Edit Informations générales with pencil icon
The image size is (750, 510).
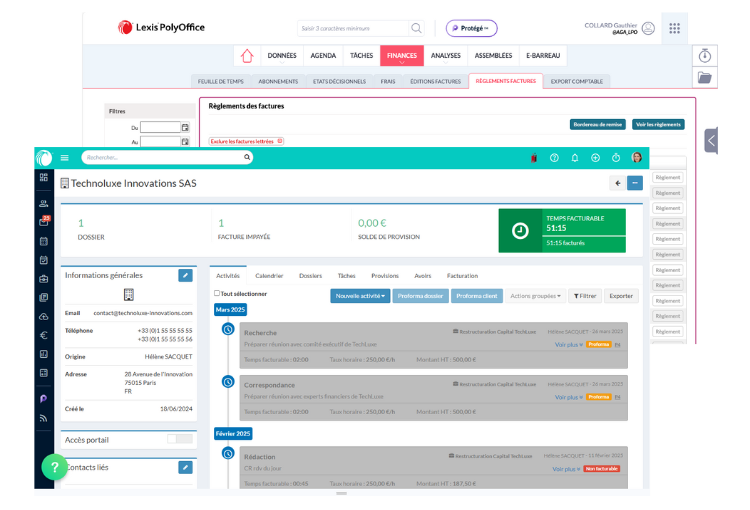point(185,275)
